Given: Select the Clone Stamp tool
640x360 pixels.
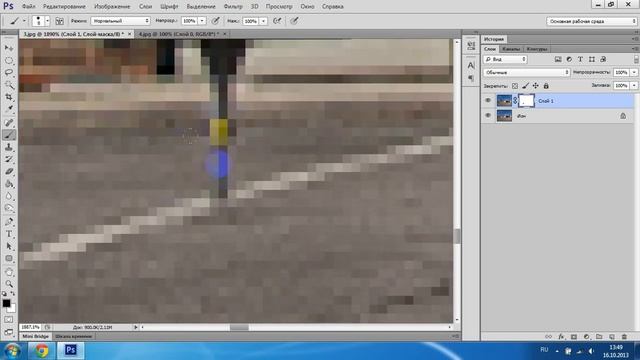Looking at the screenshot, I should coord(9,147).
